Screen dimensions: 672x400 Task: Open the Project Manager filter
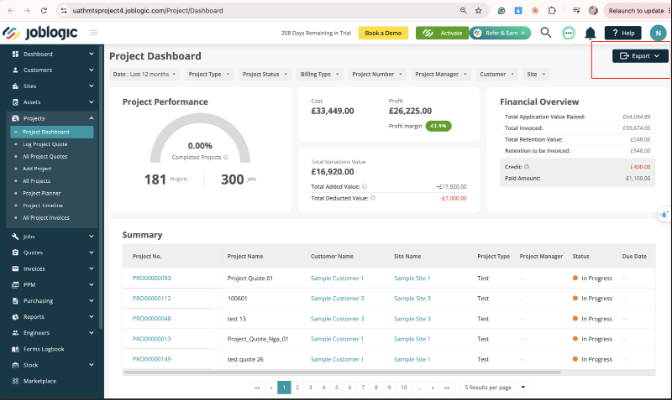441,74
